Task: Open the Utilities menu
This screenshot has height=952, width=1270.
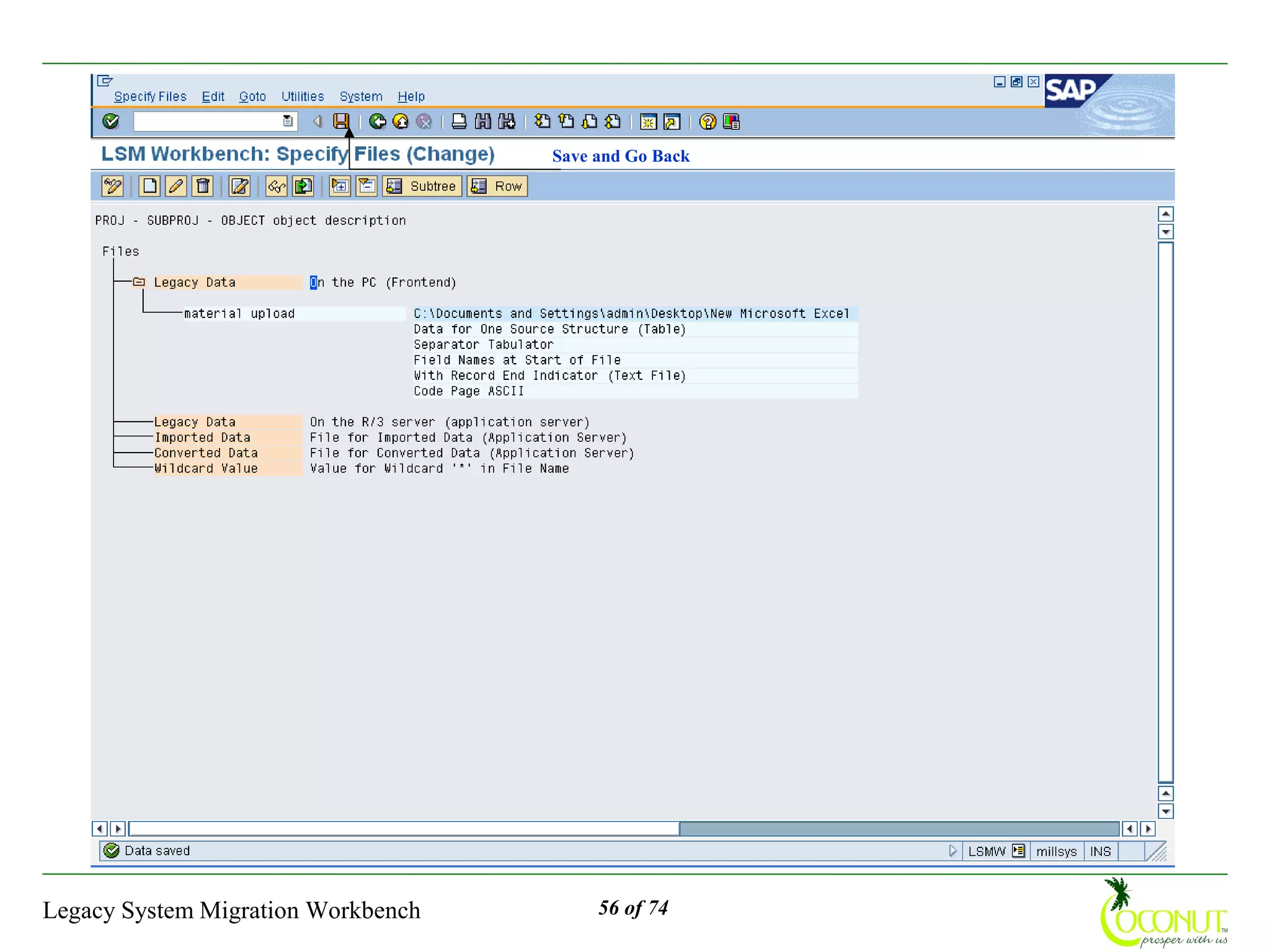Action: (303, 97)
